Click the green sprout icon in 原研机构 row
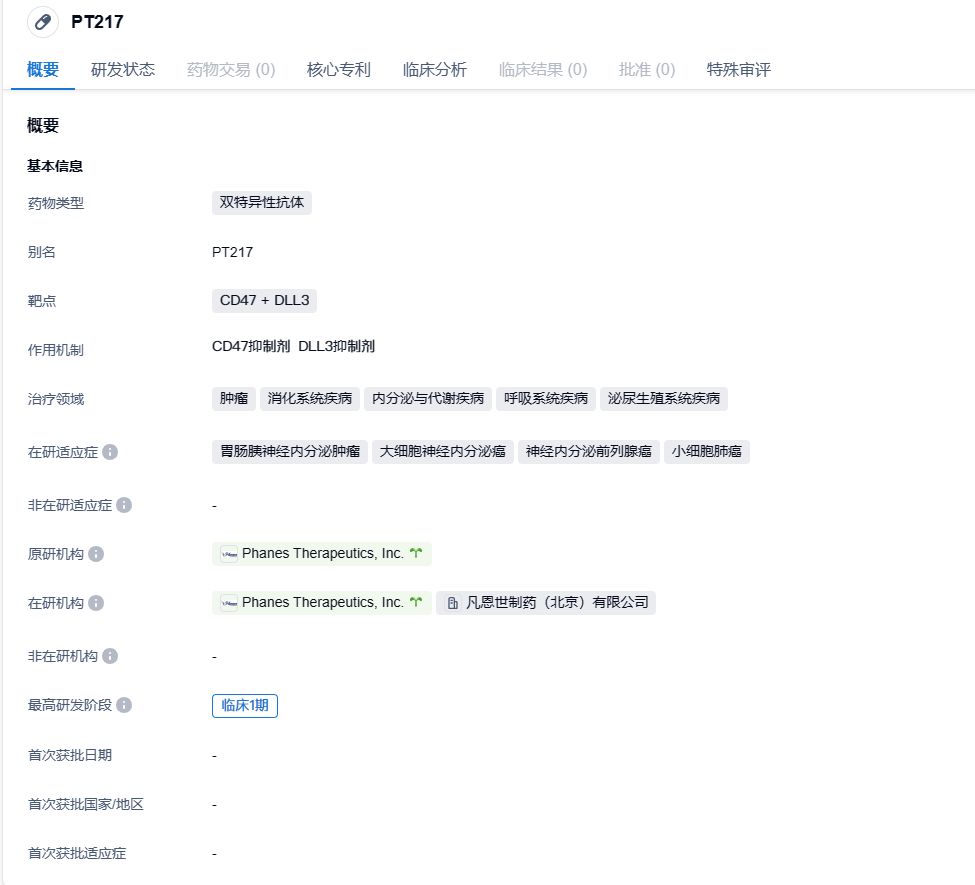The image size is (975, 885). [x=416, y=553]
